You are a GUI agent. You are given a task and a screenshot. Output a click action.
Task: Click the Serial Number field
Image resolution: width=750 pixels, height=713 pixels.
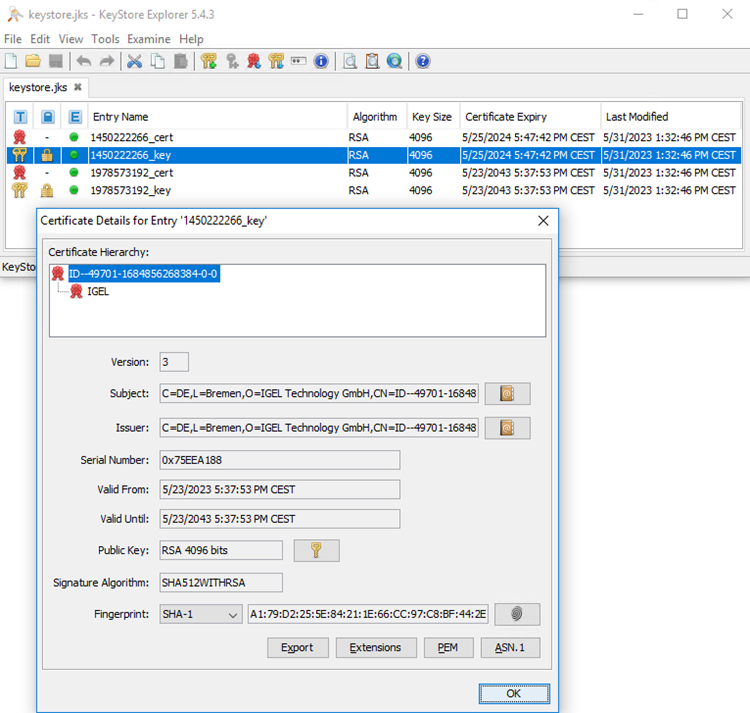point(279,460)
